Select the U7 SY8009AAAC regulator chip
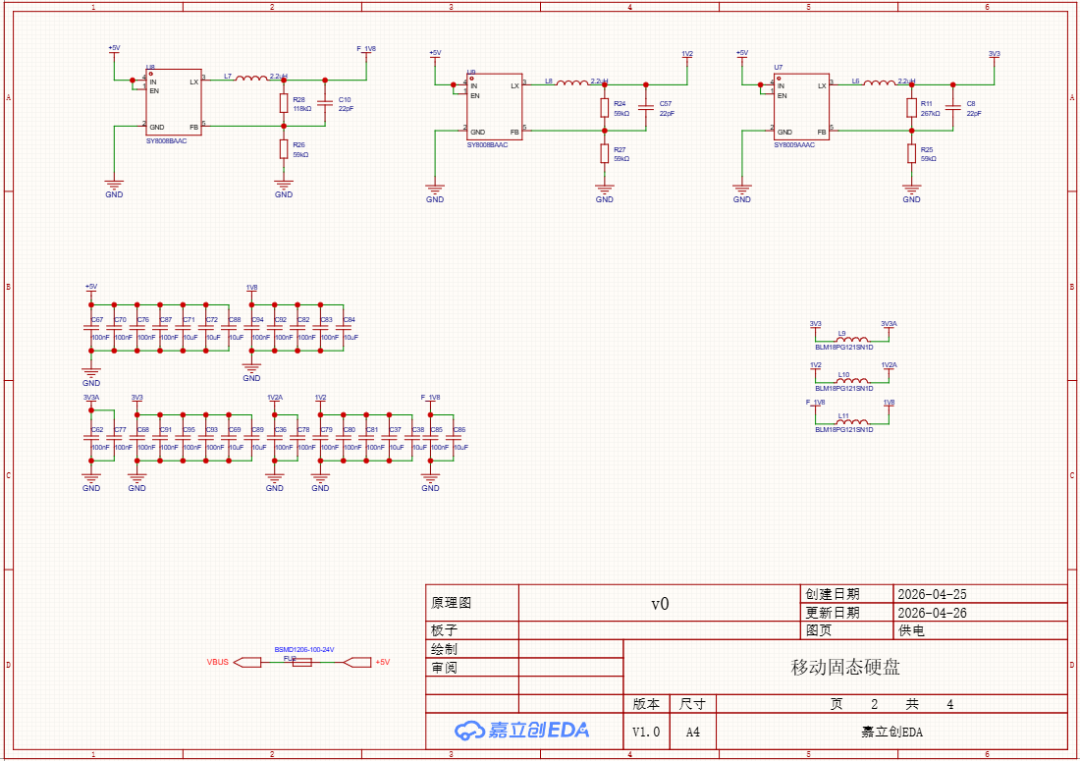Screen dimensions: 1080x761 pos(802,107)
